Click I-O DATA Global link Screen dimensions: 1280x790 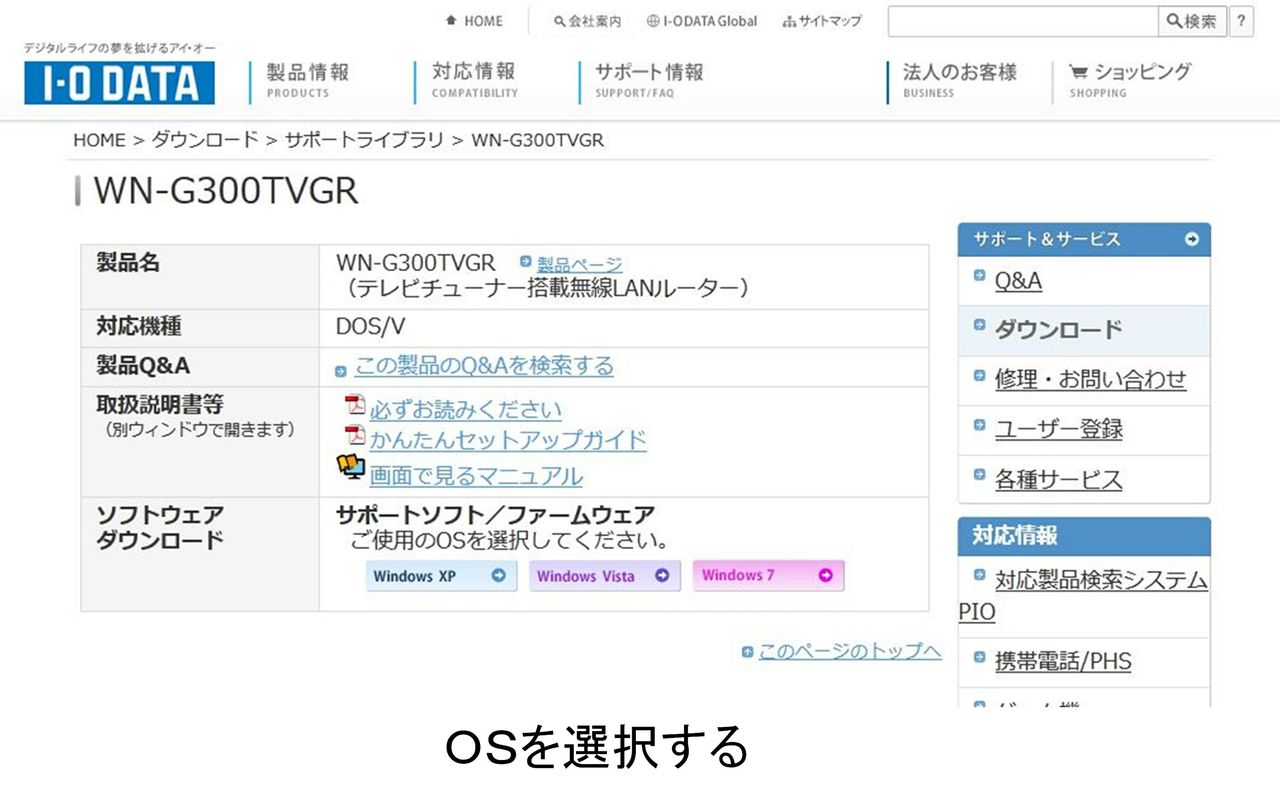[710, 21]
